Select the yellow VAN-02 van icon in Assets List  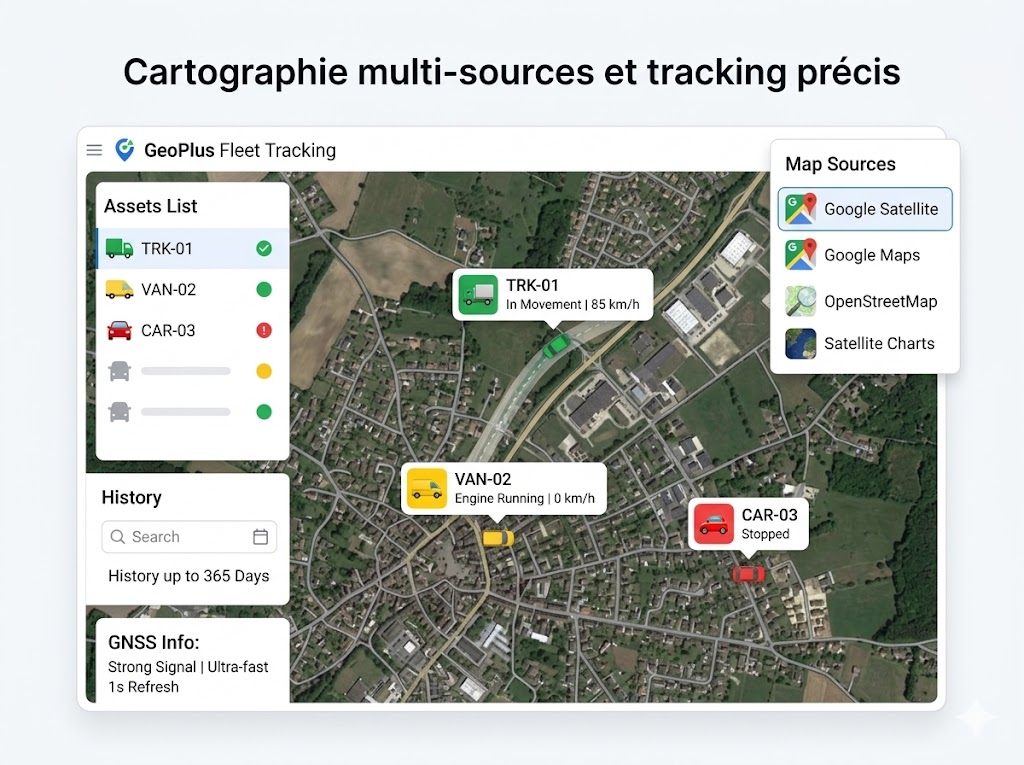point(119,289)
